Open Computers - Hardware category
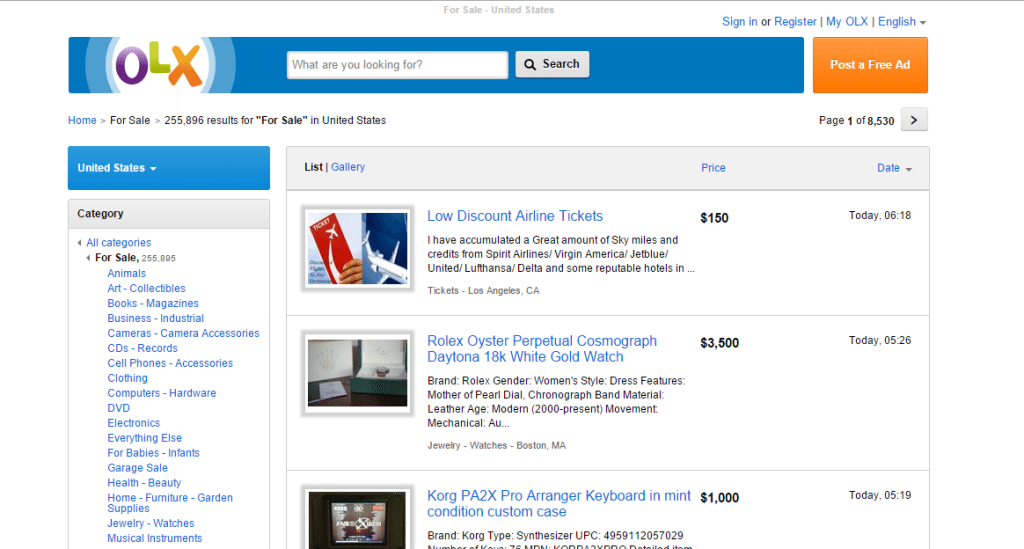Screen dimensions: 1024x549 point(161,394)
